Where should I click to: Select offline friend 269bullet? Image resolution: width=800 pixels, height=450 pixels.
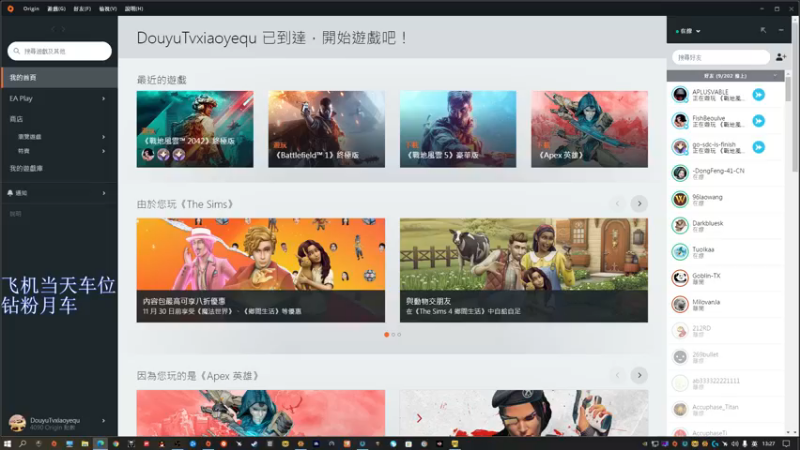(726, 357)
